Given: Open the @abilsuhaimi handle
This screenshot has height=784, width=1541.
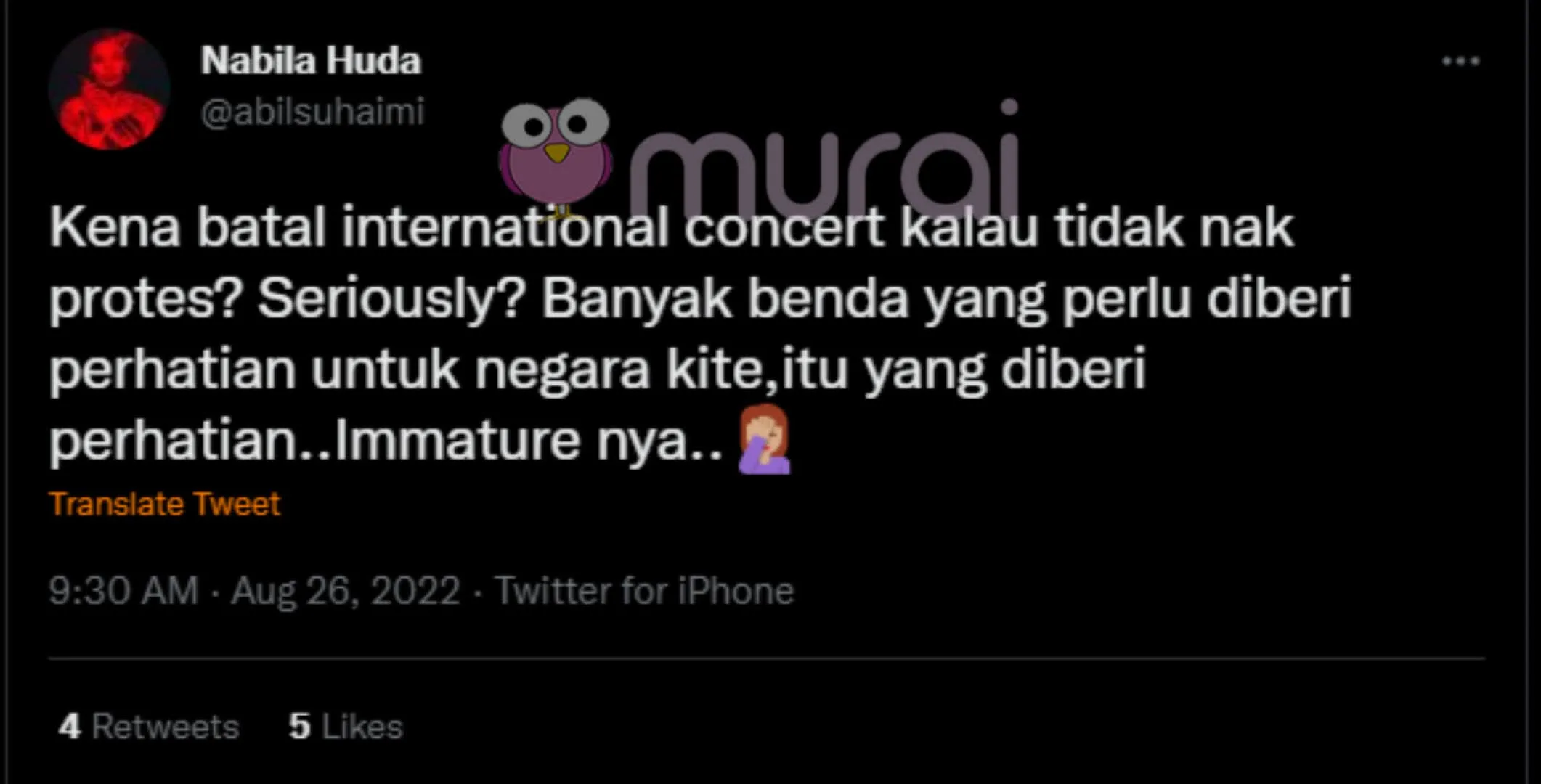Looking at the screenshot, I should (312, 113).
